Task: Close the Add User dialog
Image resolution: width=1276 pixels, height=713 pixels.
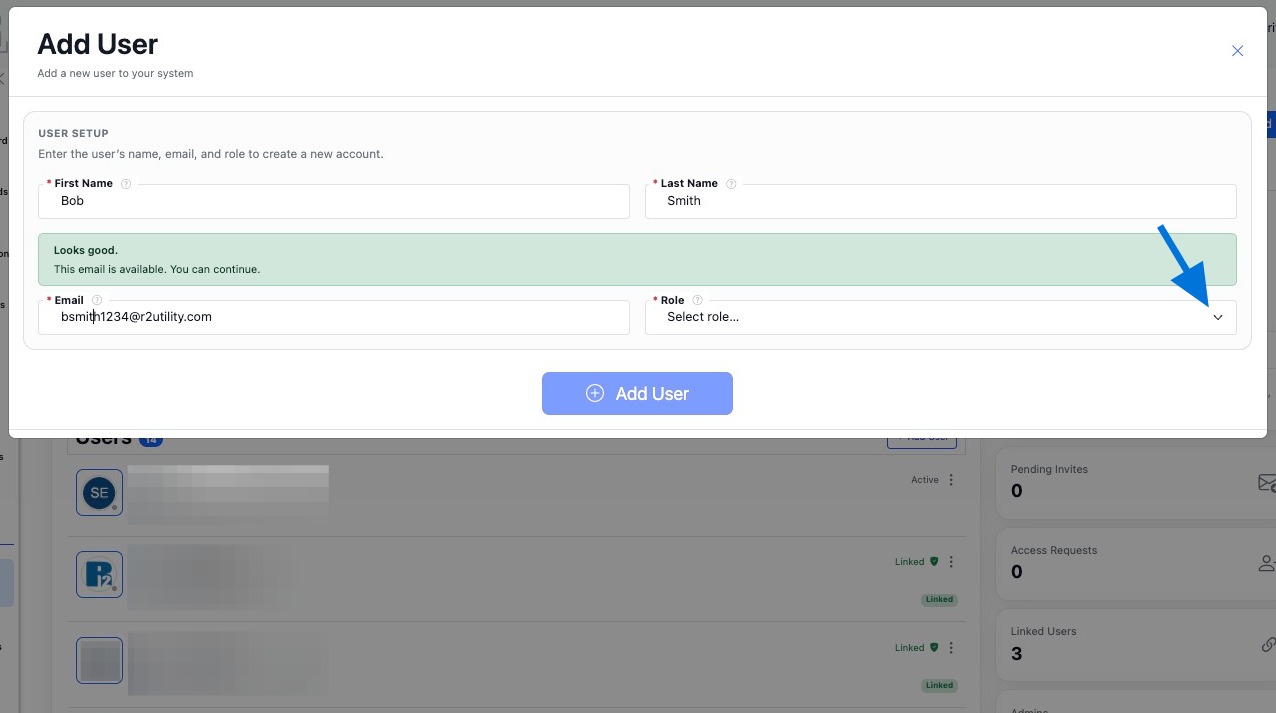Action: pyautogui.click(x=1237, y=51)
